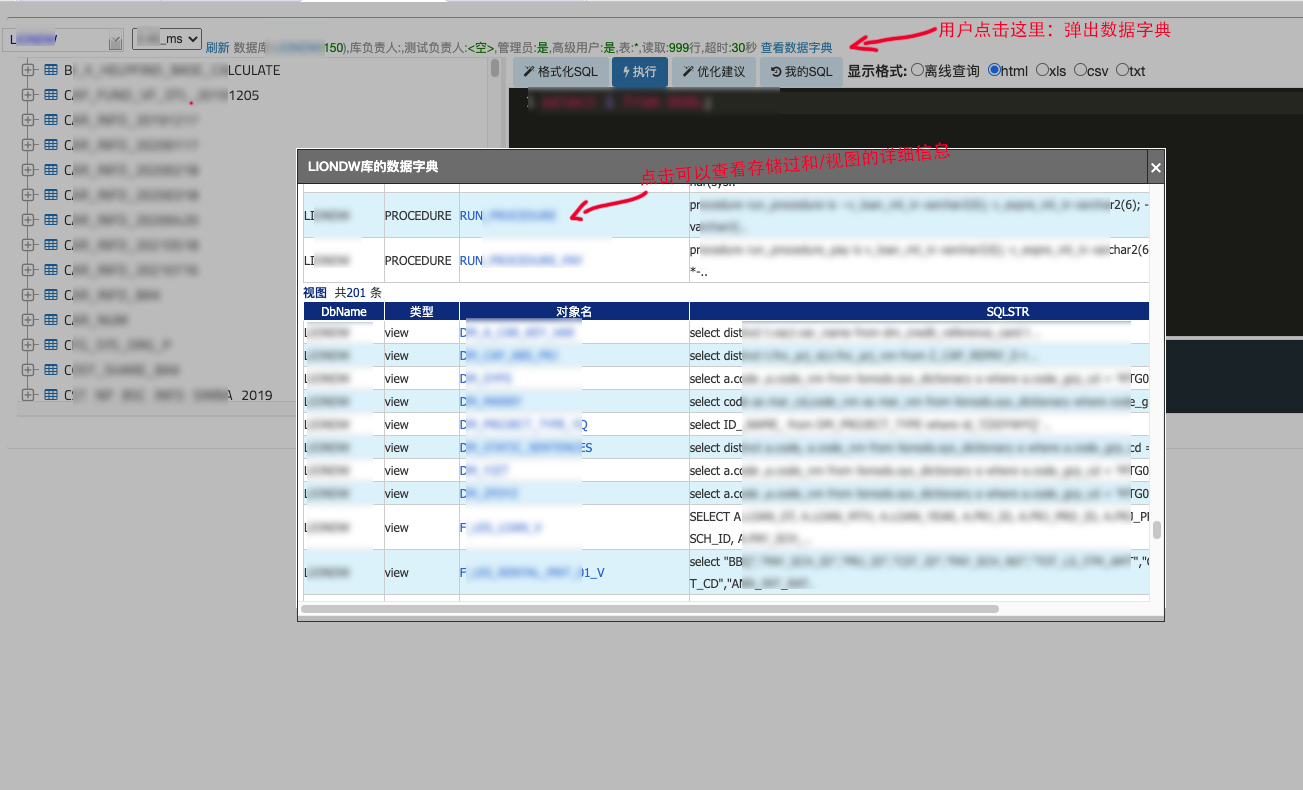Select the html display format
Viewport: 1303px width, 790px height.
click(x=994, y=71)
